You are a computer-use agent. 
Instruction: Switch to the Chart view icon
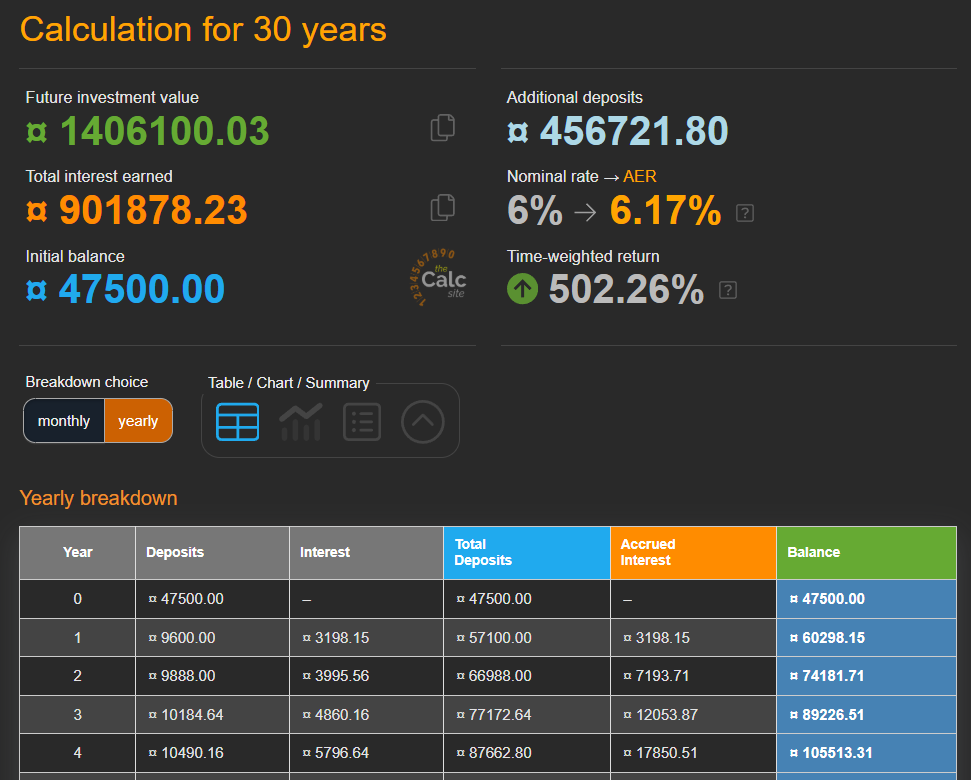click(x=299, y=421)
